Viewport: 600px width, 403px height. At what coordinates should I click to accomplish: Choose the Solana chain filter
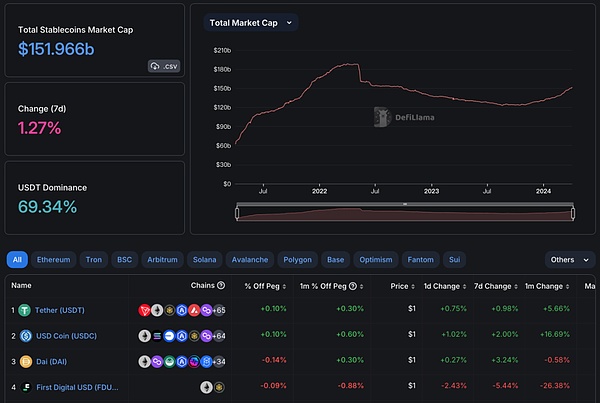[203, 259]
